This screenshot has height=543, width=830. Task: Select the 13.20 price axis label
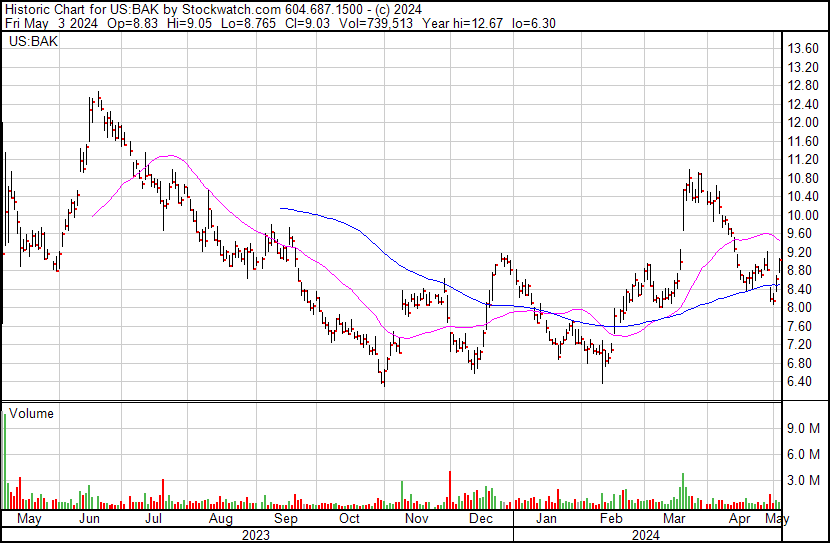(x=803, y=67)
